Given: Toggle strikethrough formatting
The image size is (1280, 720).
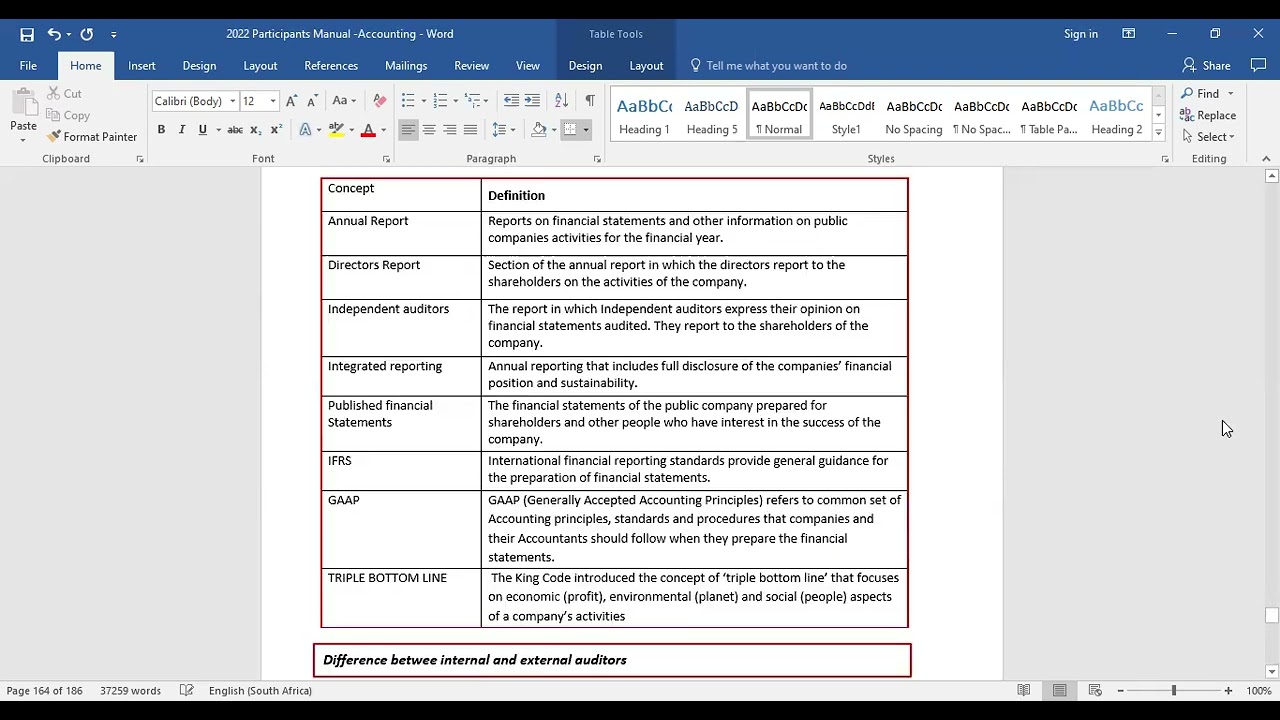Looking at the screenshot, I should [235, 130].
